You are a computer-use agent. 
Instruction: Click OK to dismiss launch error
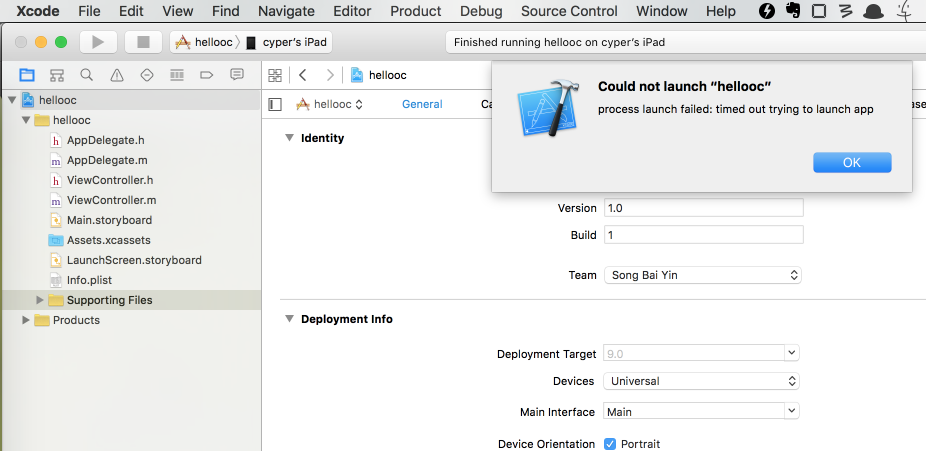click(851, 163)
